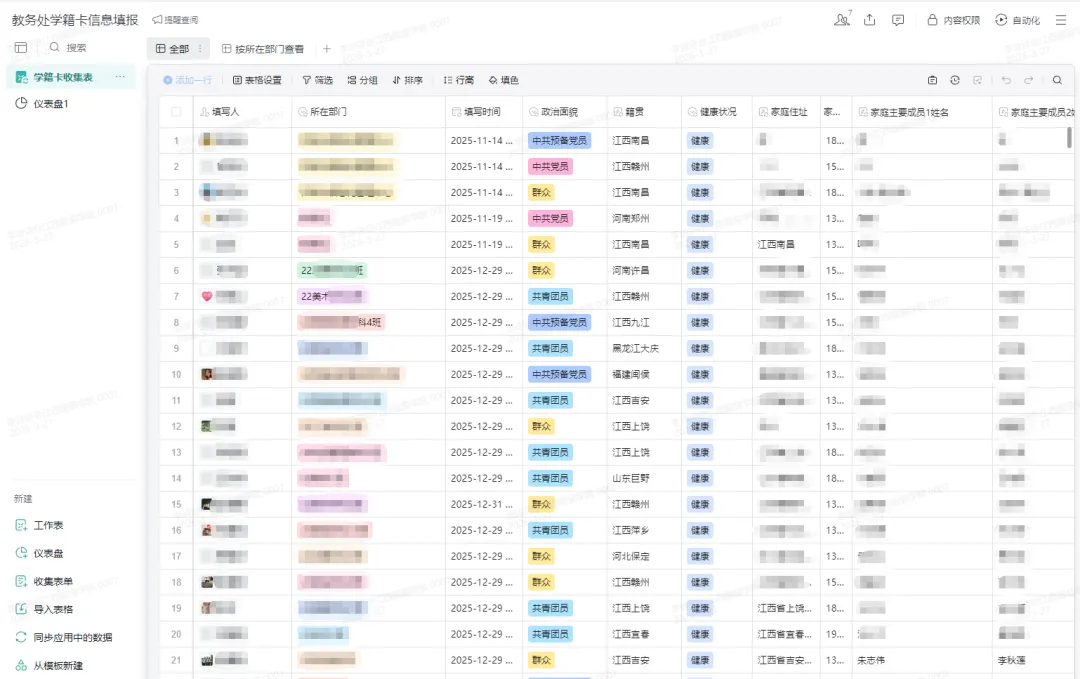The height and width of the screenshot is (679, 1080).
Task: Open more options for 学籍卡收集表
Action: coord(121,77)
